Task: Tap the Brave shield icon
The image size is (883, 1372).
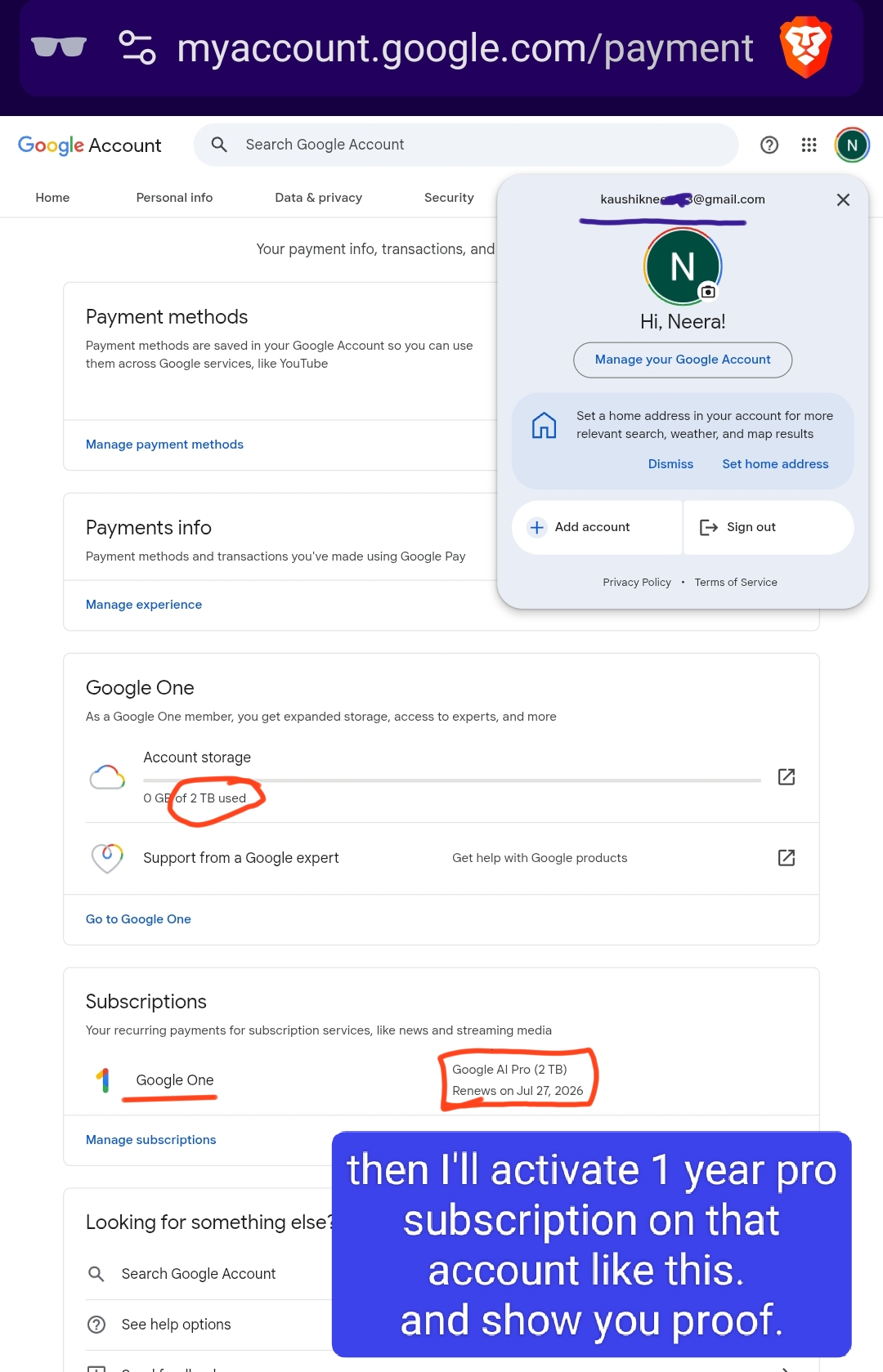Action: 805,47
